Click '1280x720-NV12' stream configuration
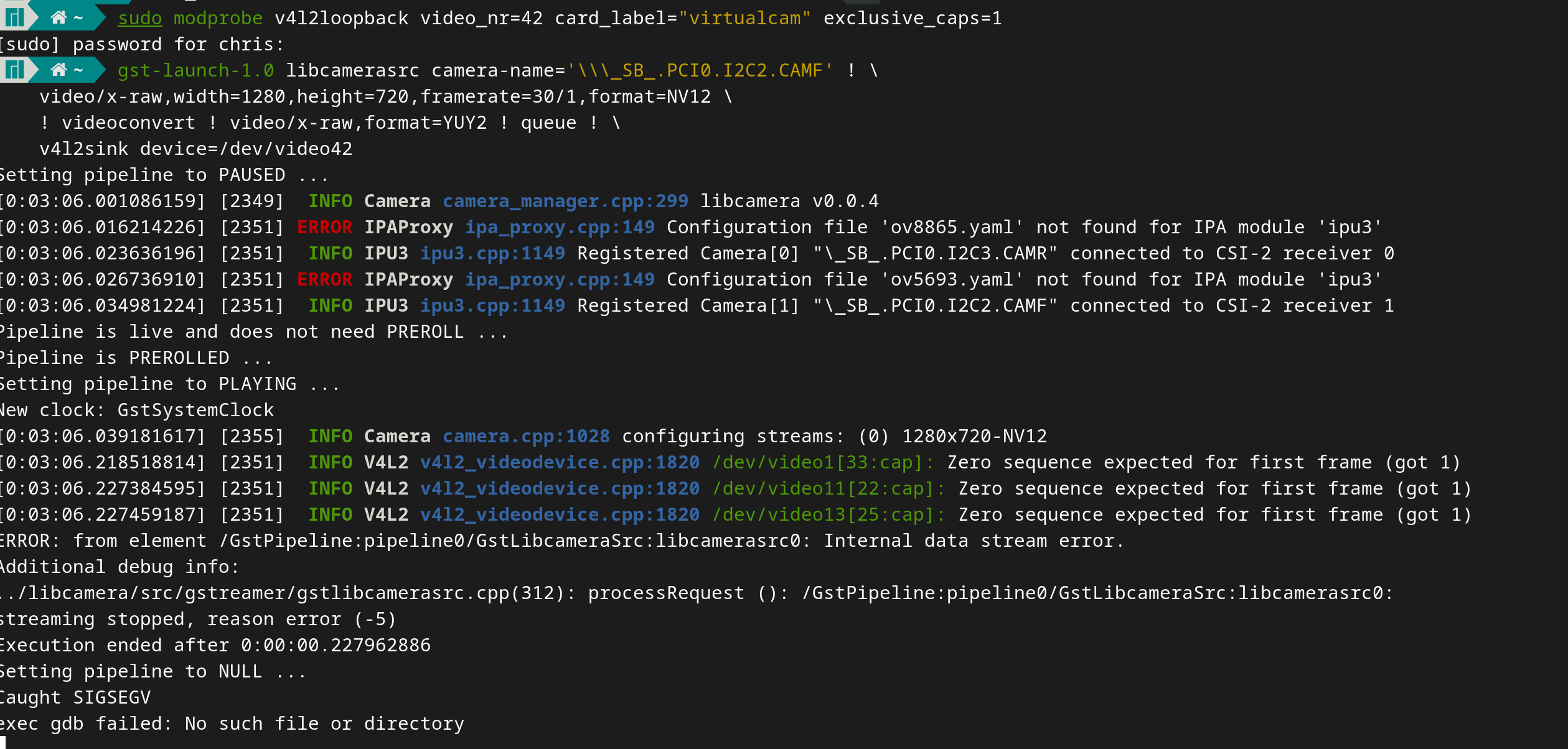This screenshot has height=749, width=1568. tap(974, 437)
